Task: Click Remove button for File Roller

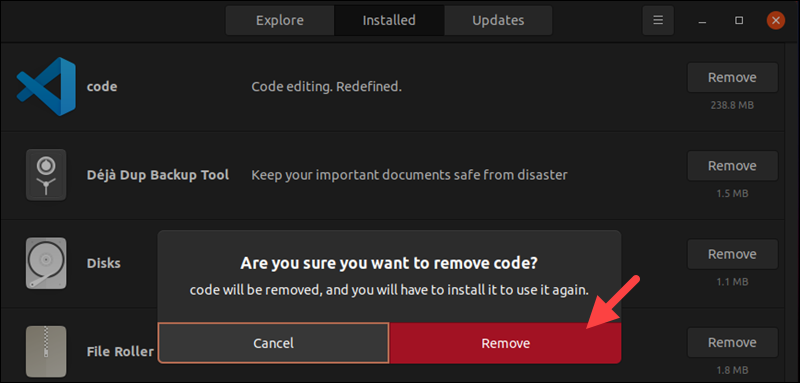Action: [732, 342]
